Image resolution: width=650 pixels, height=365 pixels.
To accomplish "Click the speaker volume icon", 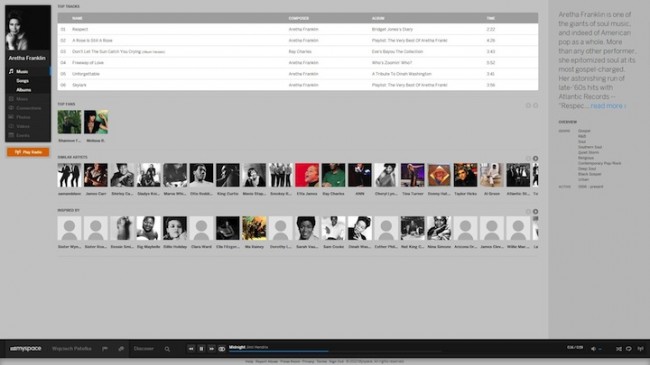I will 593,349.
